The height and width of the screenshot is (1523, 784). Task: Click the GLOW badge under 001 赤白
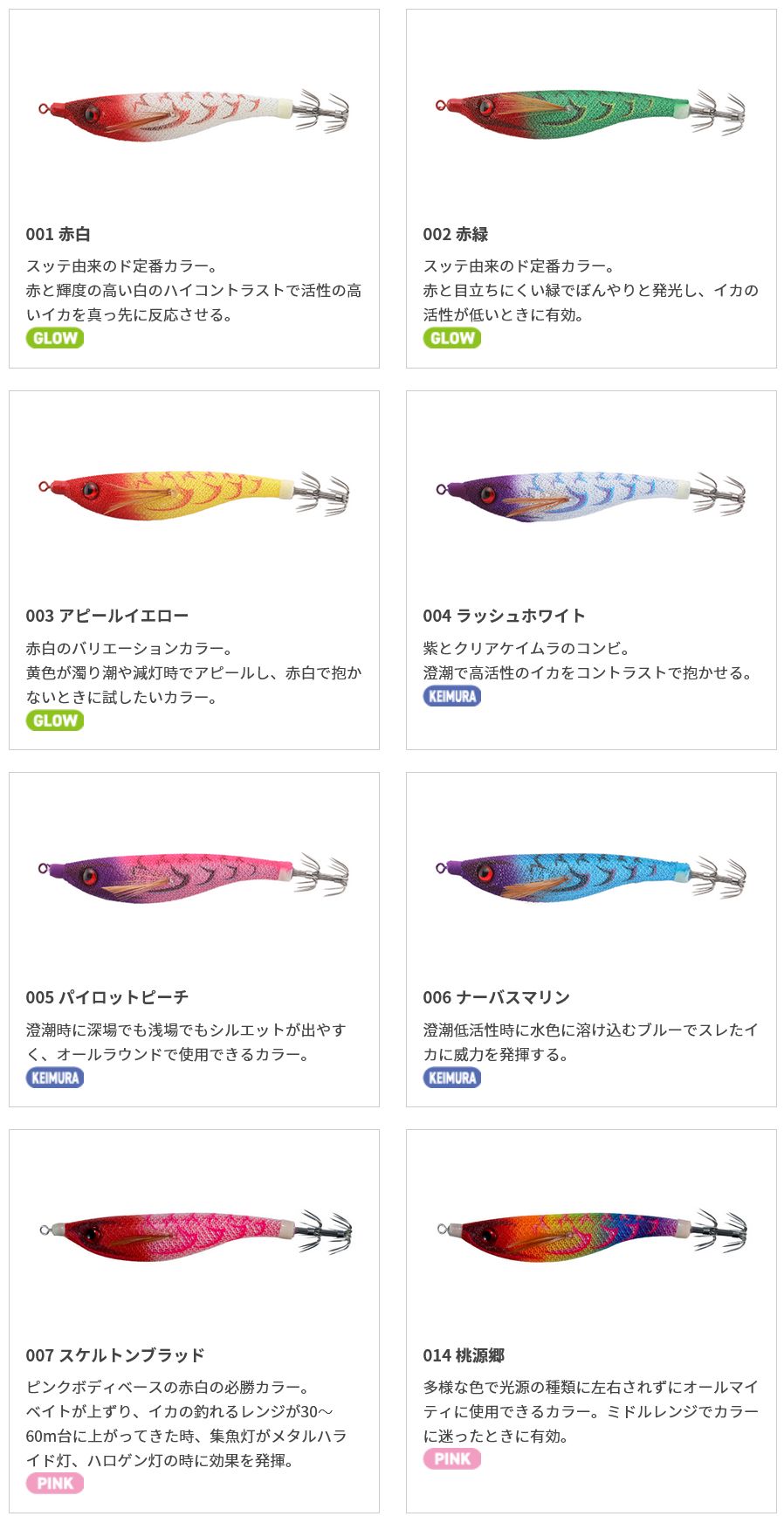(55, 338)
